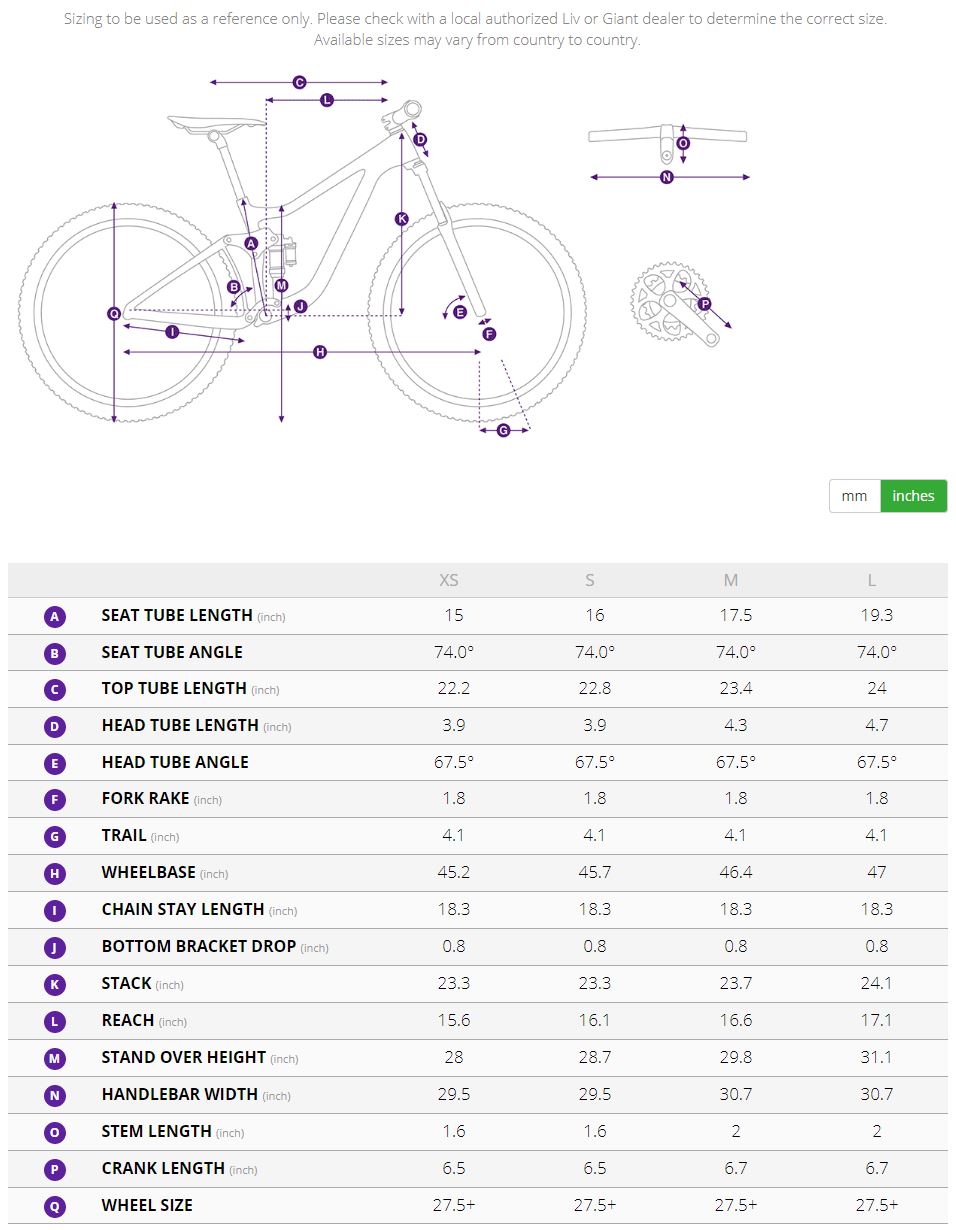Image resolution: width=956 pixels, height=1230 pixels.
Task: Click the B icon beside Seat Tube Angle
Action: (55, 654)
